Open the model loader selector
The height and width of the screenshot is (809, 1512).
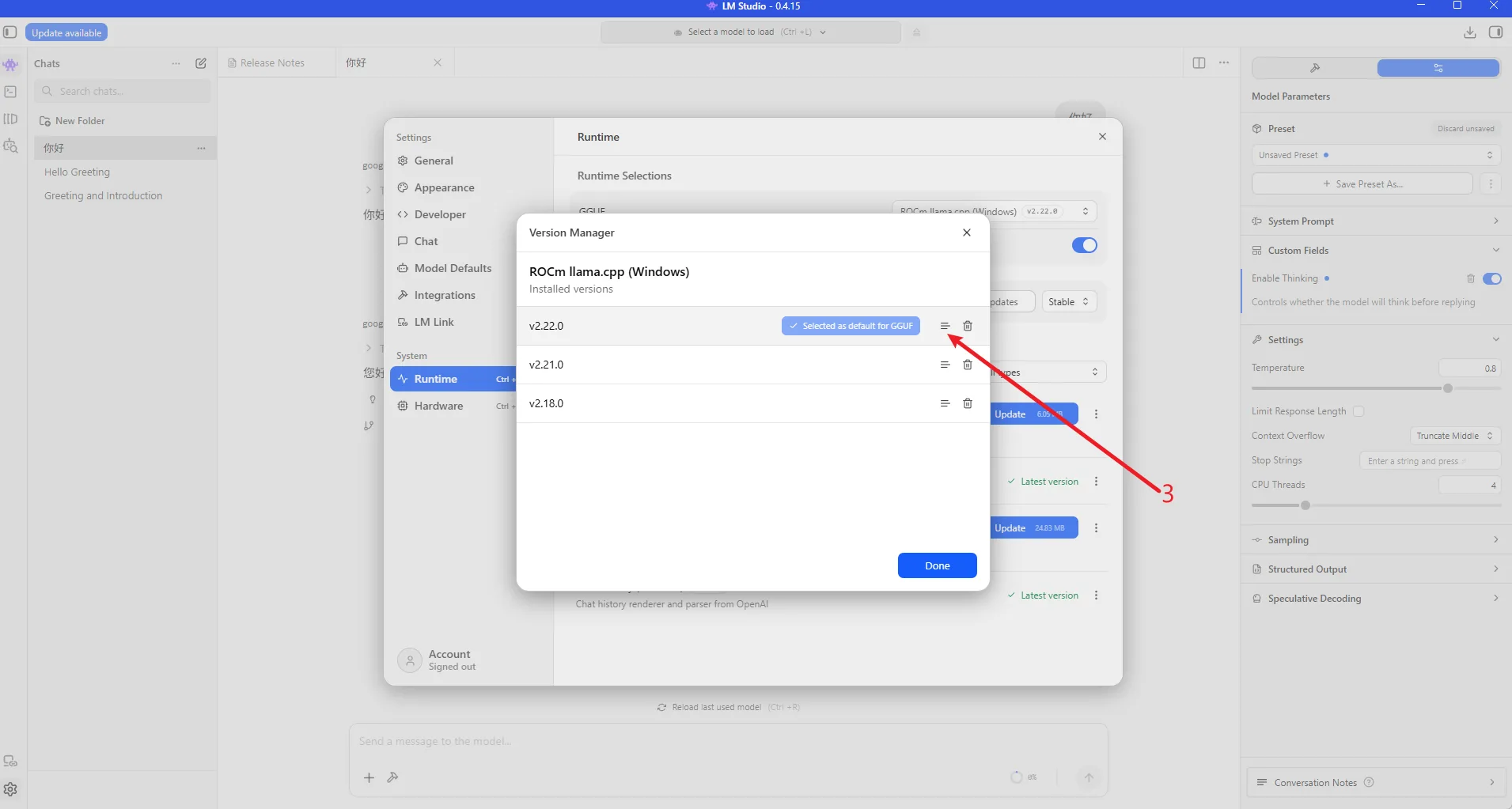(x=750, y=32)
